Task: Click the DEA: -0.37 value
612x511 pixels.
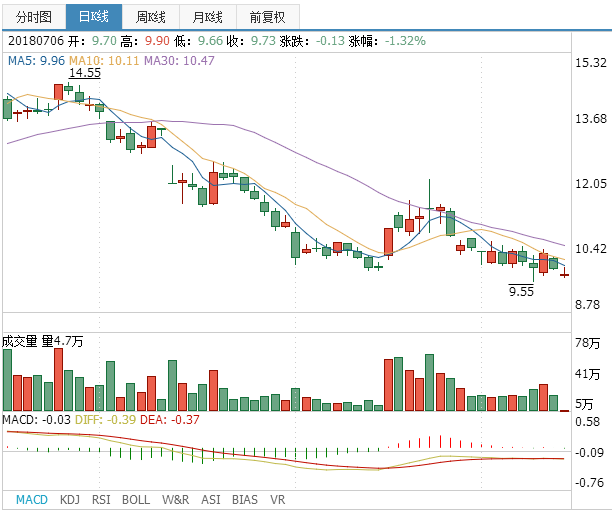Action: click(x=170, y=420)
